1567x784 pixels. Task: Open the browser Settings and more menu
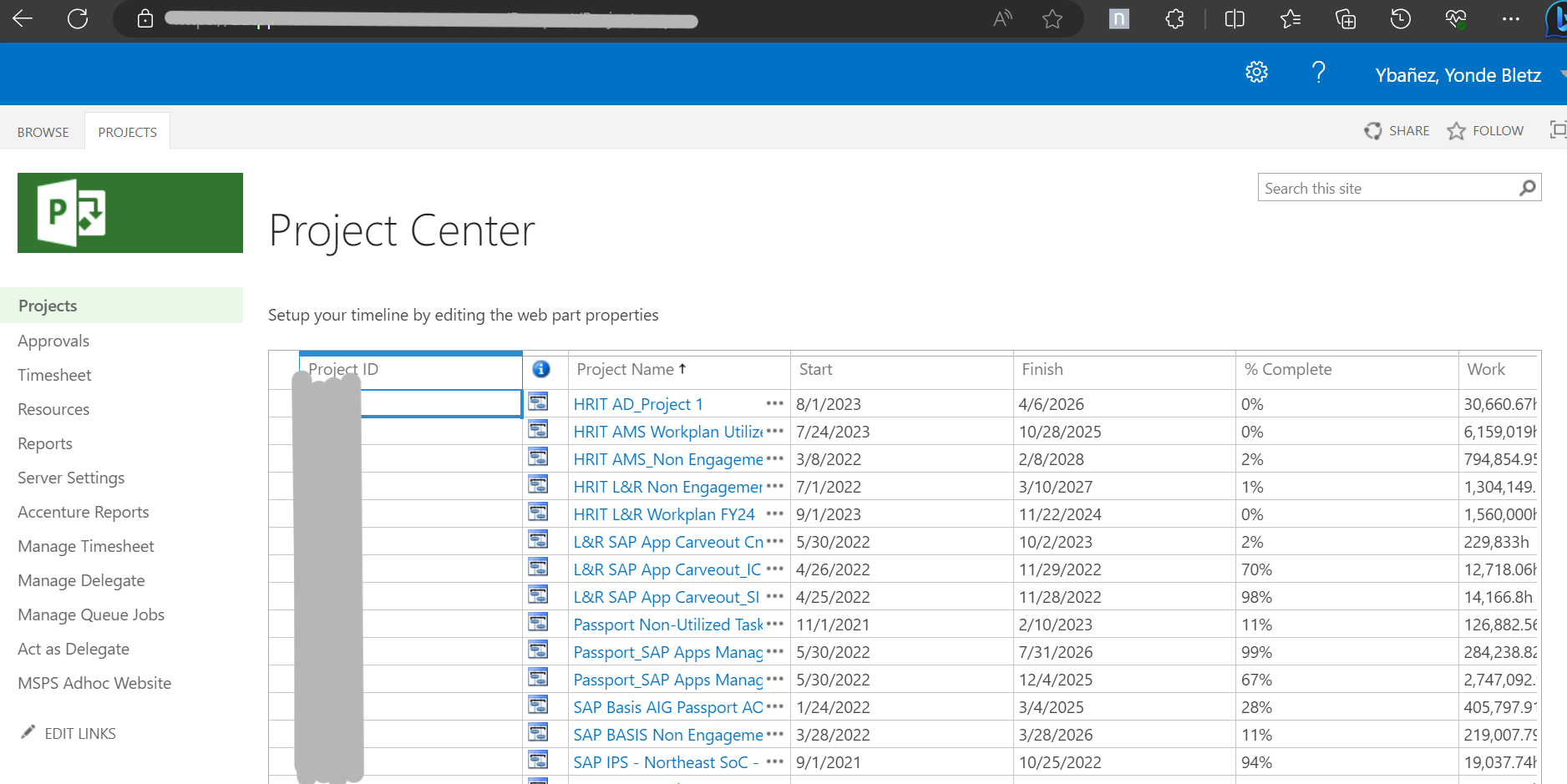(1511, 18)
